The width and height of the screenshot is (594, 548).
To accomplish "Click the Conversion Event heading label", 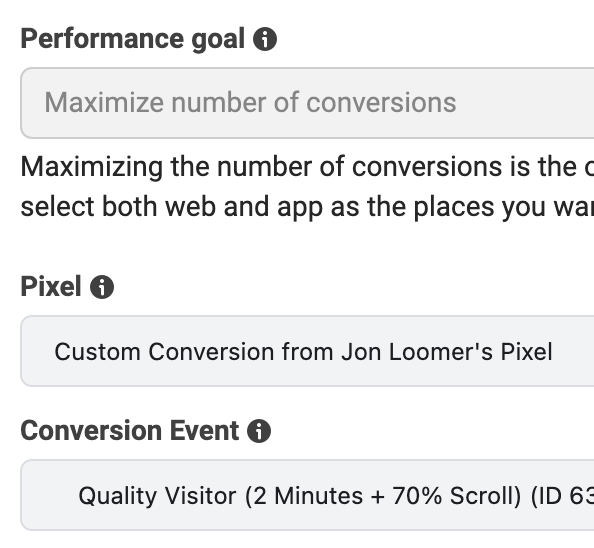I will point(130,431).
